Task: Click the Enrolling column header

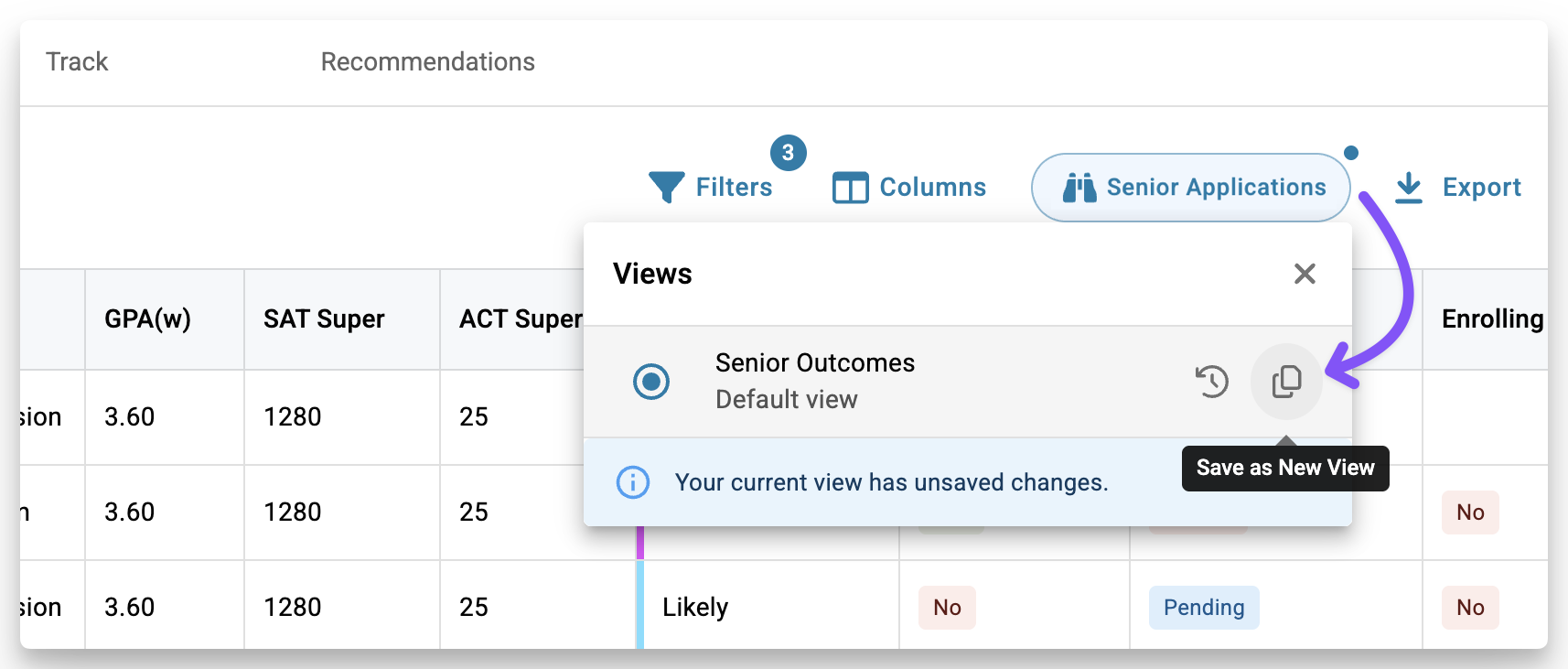Action: pyautogui.click(x=1492, y=318)
